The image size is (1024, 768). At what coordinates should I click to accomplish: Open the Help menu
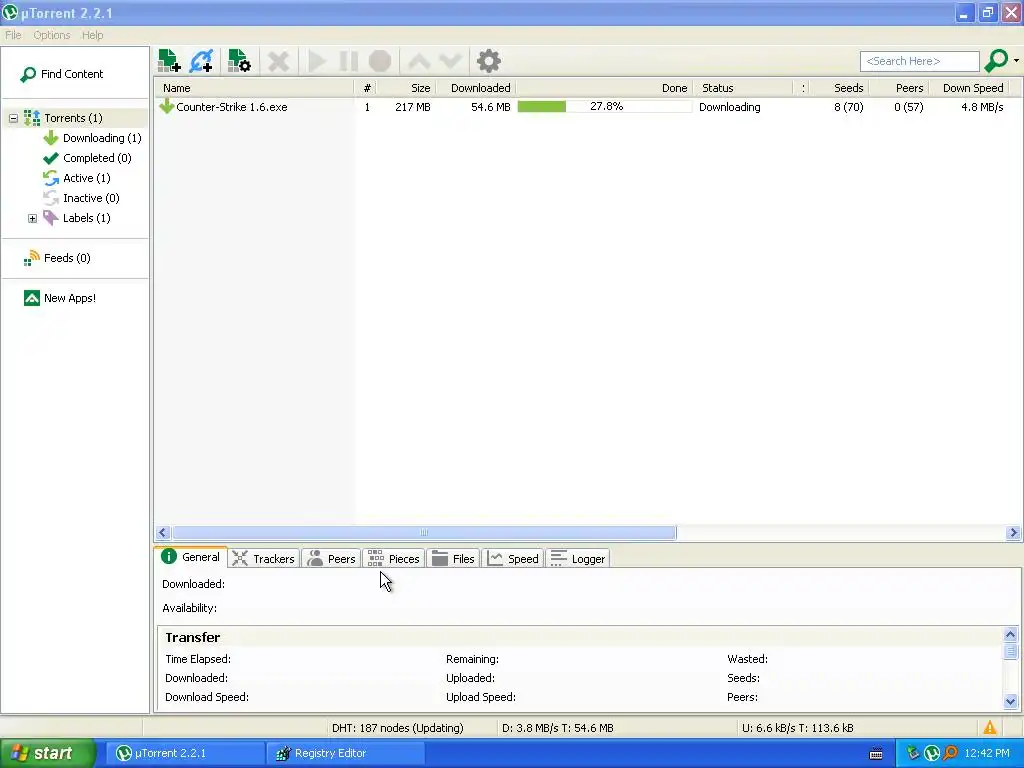pos(92,35)
